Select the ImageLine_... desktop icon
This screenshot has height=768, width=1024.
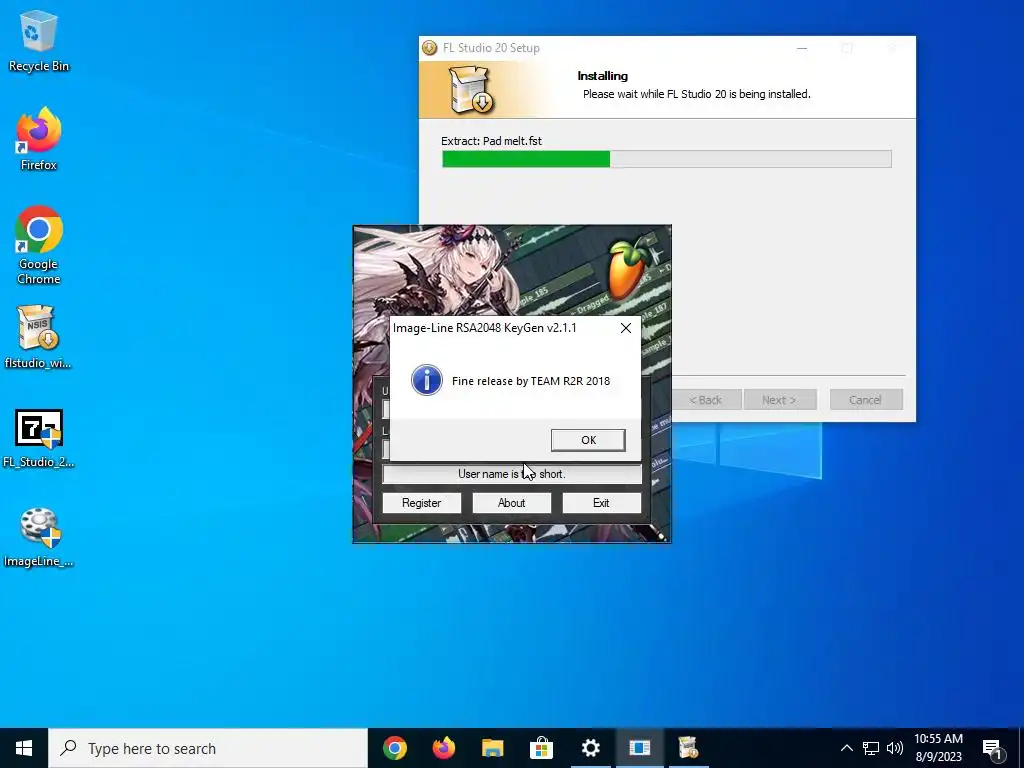point(39,537)
